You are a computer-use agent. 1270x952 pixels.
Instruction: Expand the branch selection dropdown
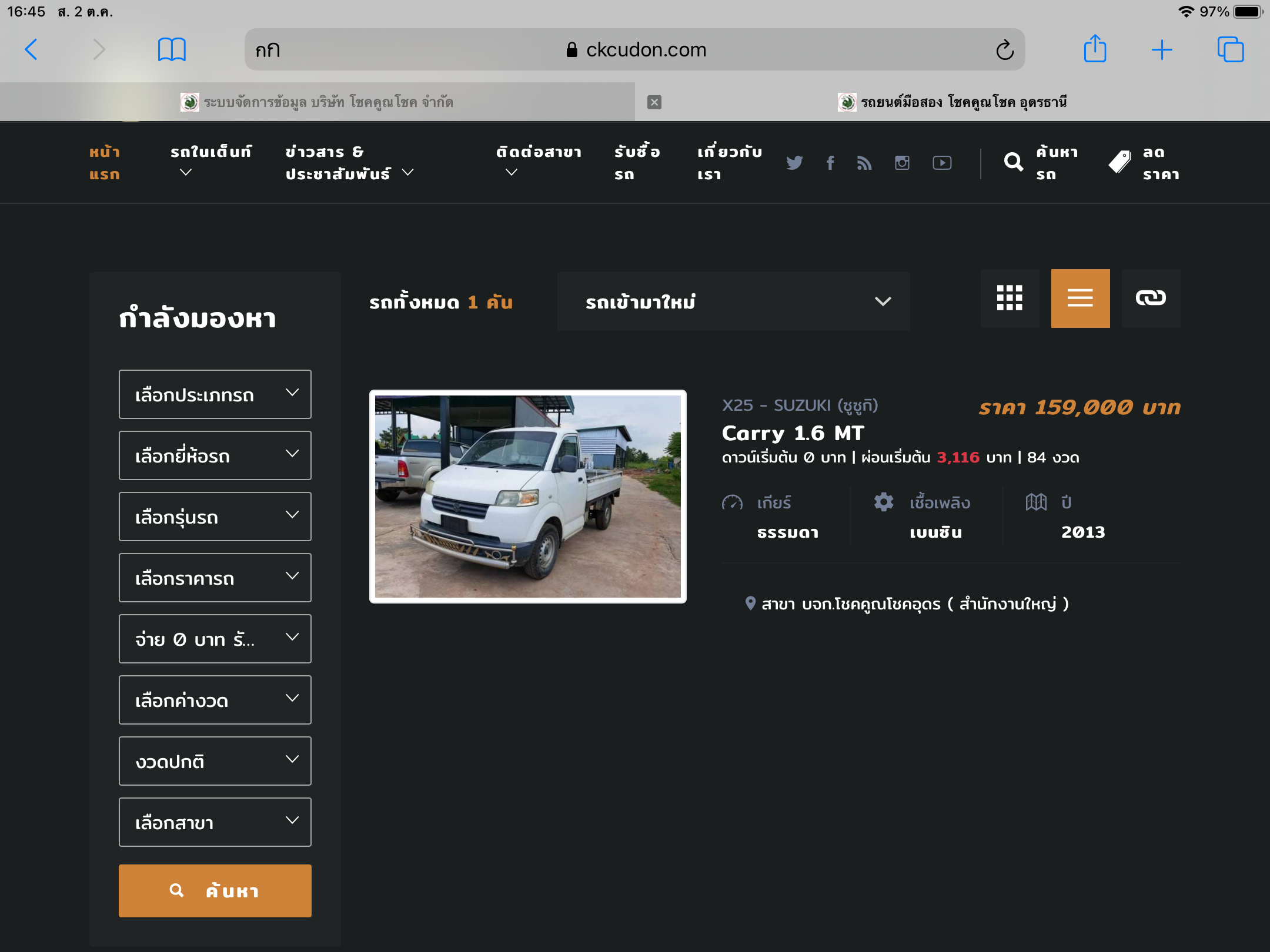click(x=215, y=822)
